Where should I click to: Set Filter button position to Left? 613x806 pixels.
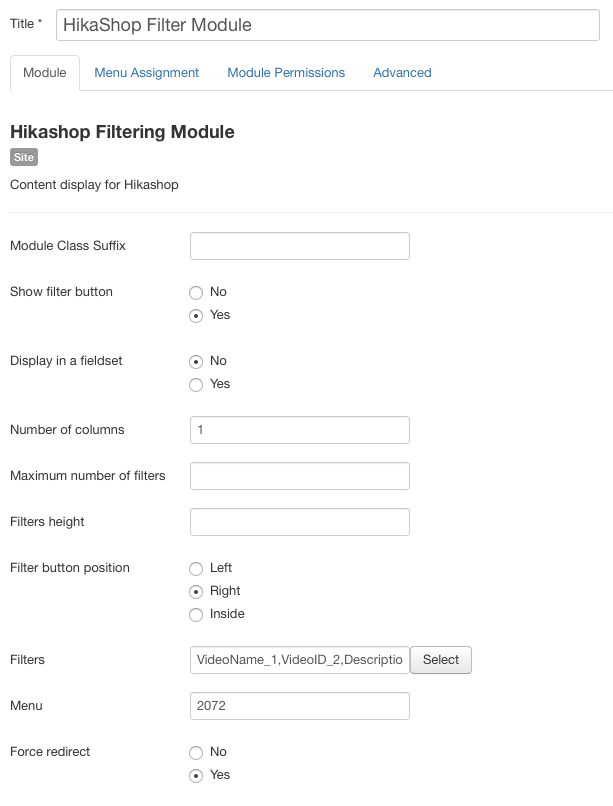click(x=196, y=568)
